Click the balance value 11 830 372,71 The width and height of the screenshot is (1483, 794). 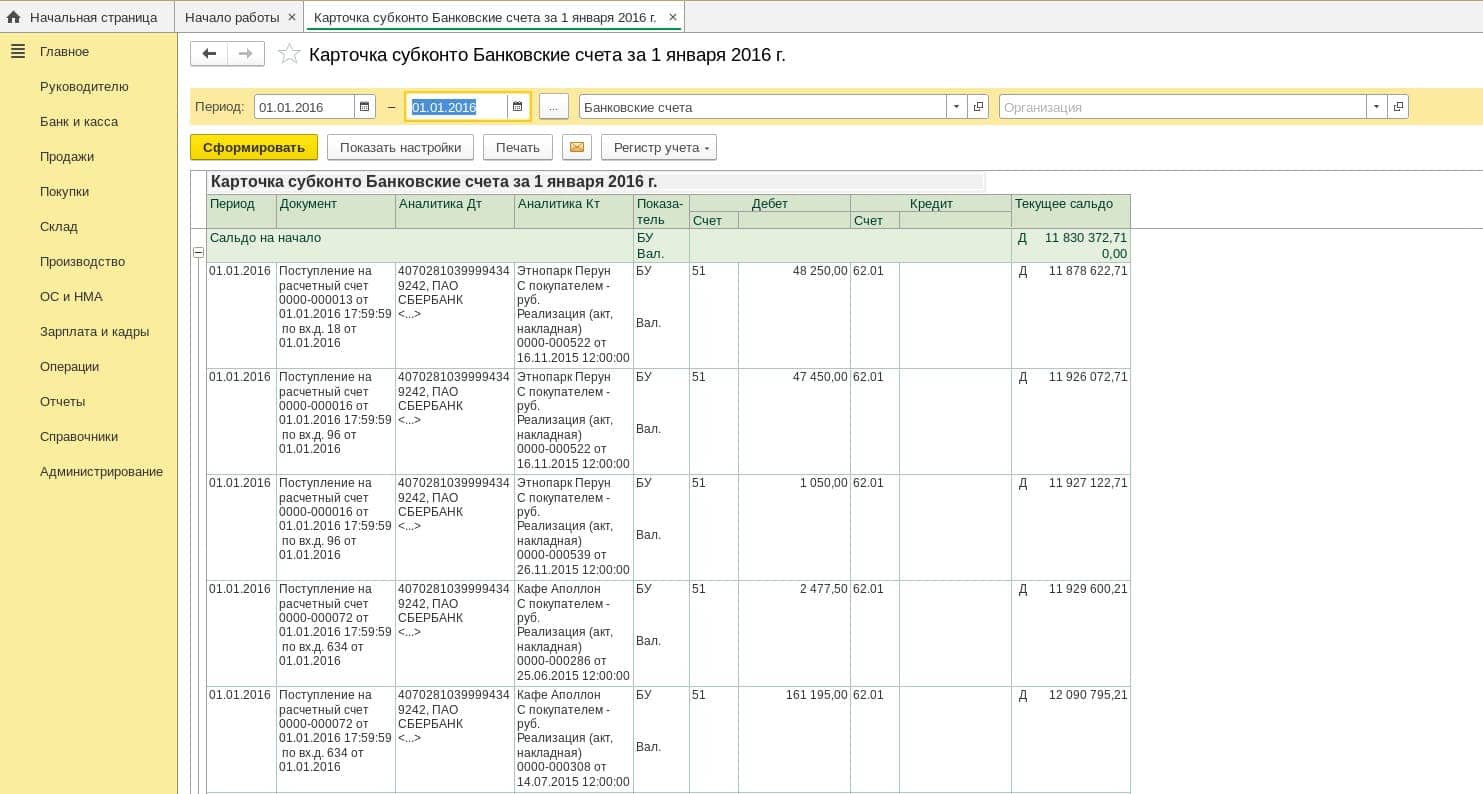(x=1086, y=238)
